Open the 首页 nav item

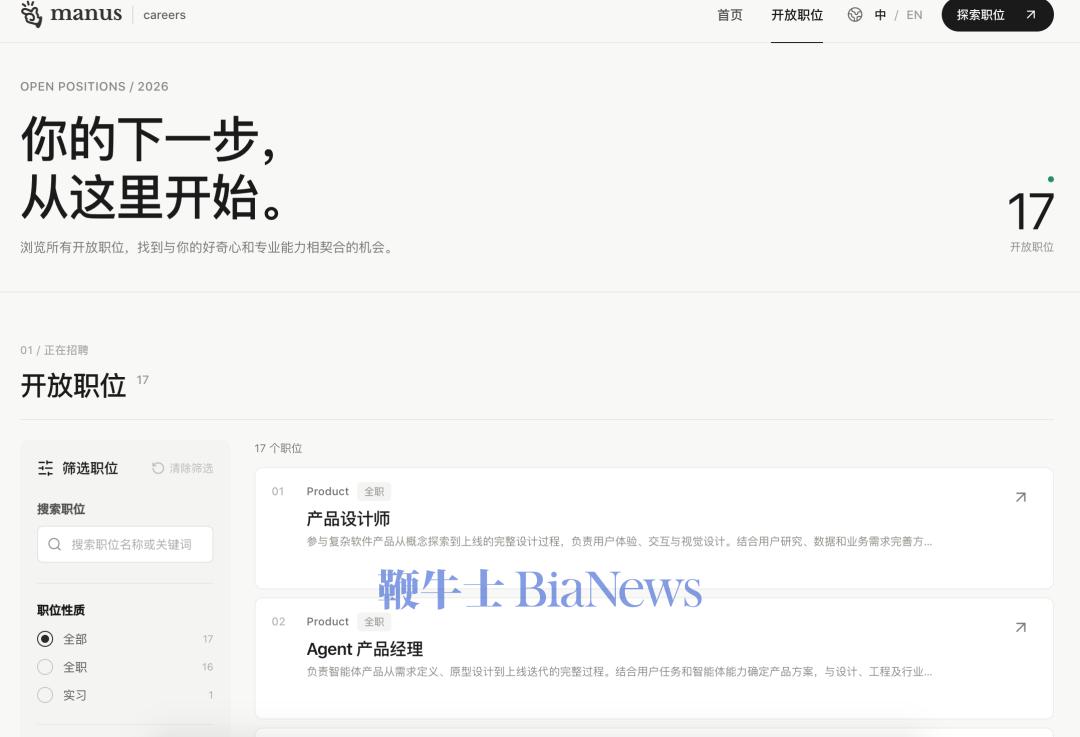pos(730,15)
